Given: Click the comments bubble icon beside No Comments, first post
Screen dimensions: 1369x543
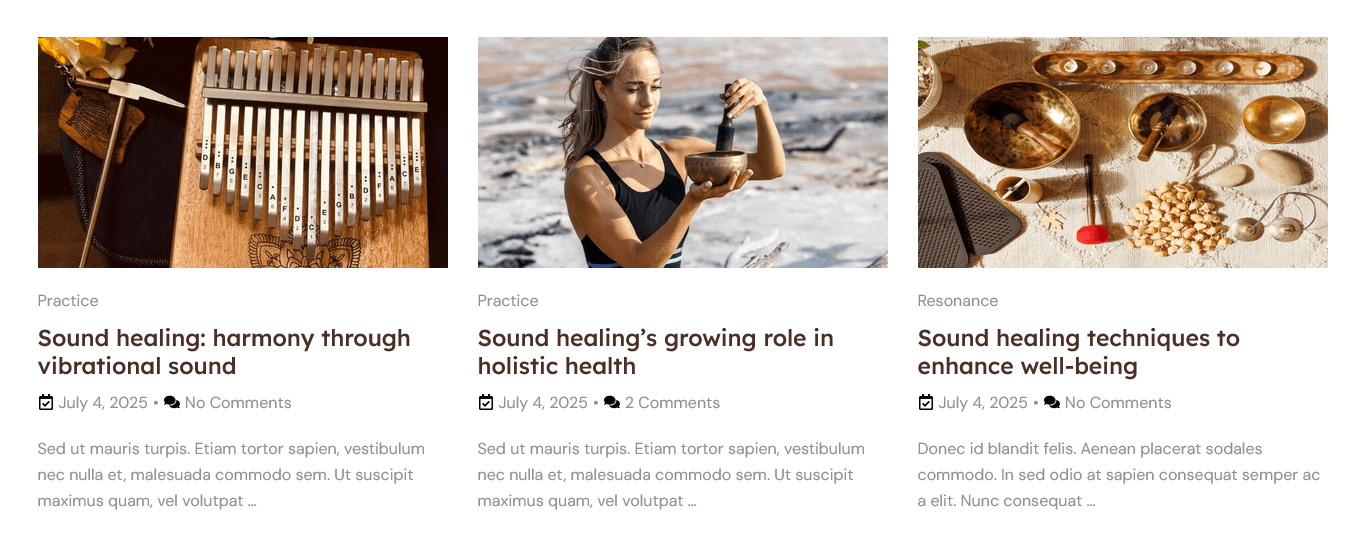Looking at the screenshot, I should (x=172, y=403).
